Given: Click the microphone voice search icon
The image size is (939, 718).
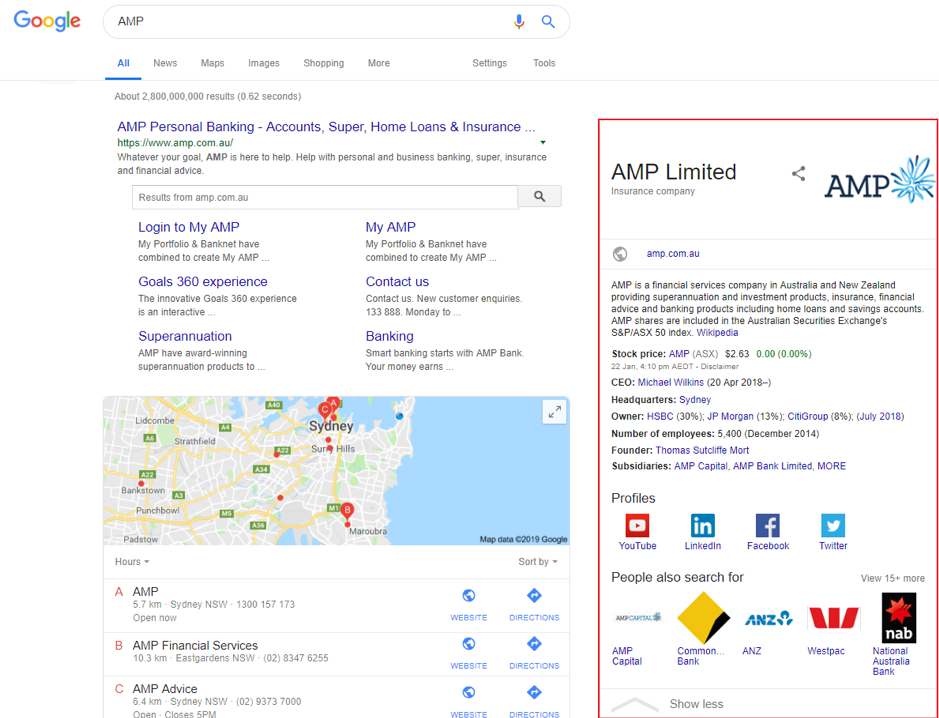Looking at the screenshot, I should tap(518, 21).
